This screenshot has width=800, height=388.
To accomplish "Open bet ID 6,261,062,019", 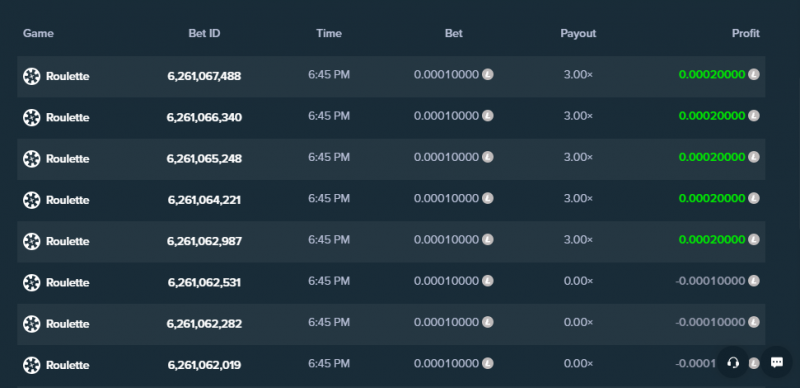I will point(204,365).
